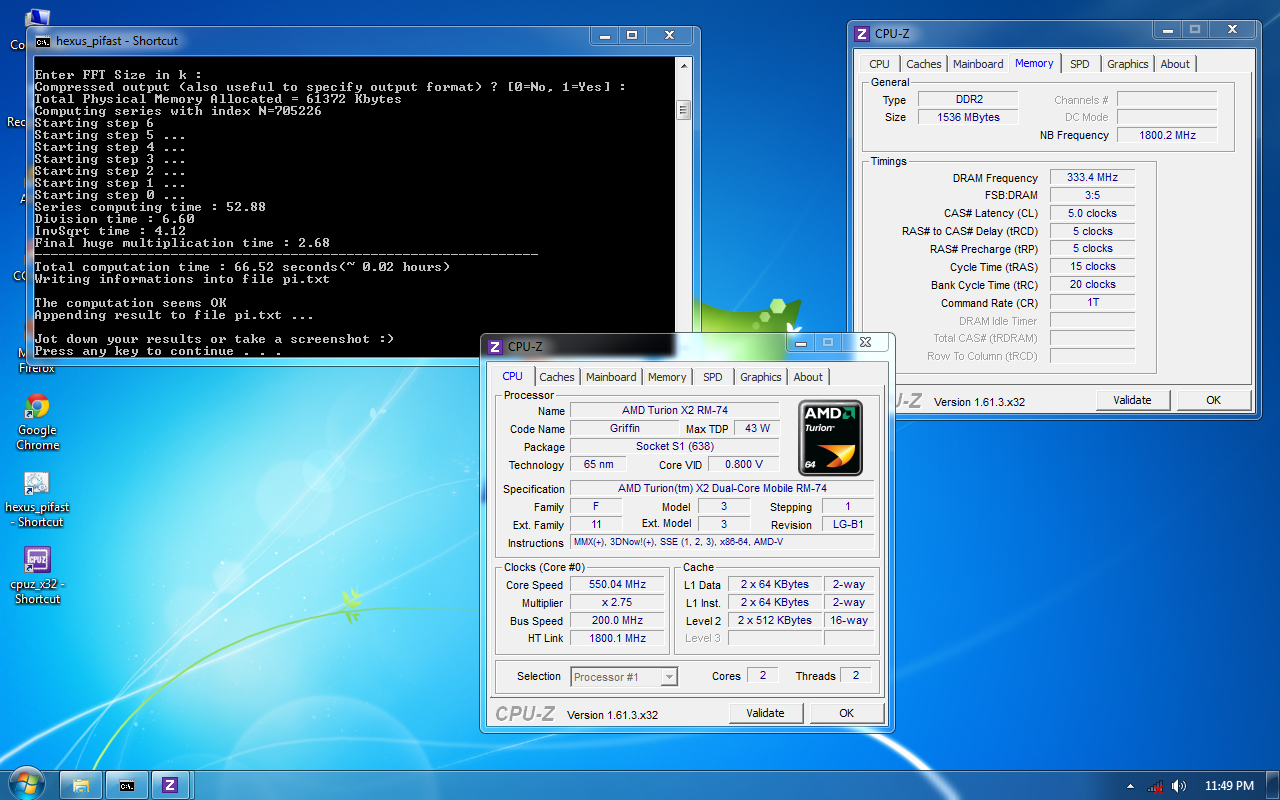Select CPU-Z purple taskbar button
Screen dimensions: 1280x800
coord(171,785)
